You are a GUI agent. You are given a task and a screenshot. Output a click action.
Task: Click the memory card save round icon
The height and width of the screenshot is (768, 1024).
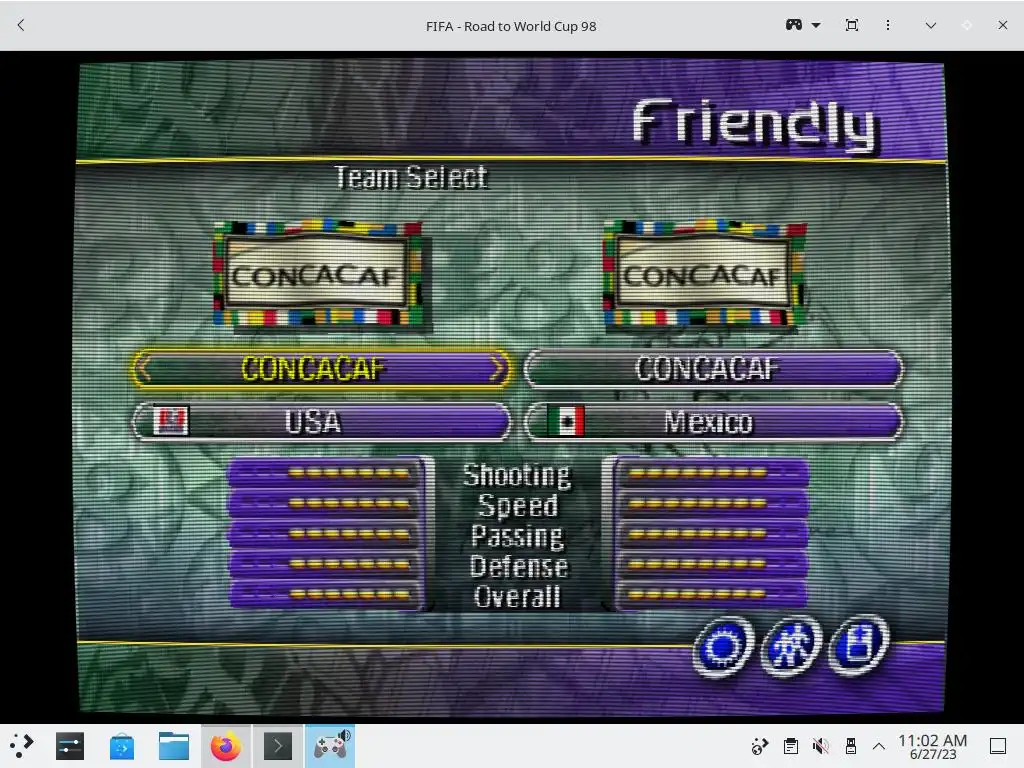[x=859, y=645]
